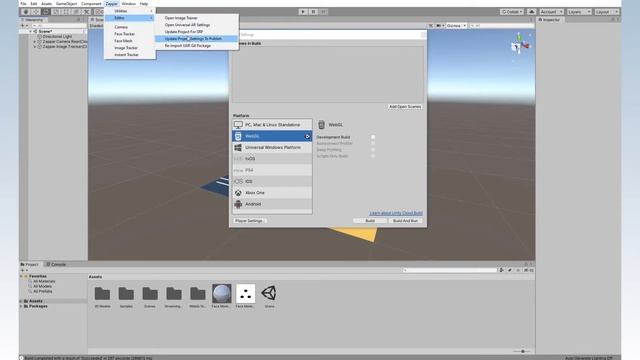Open the Layers dropdown

[x=579, y=12]
